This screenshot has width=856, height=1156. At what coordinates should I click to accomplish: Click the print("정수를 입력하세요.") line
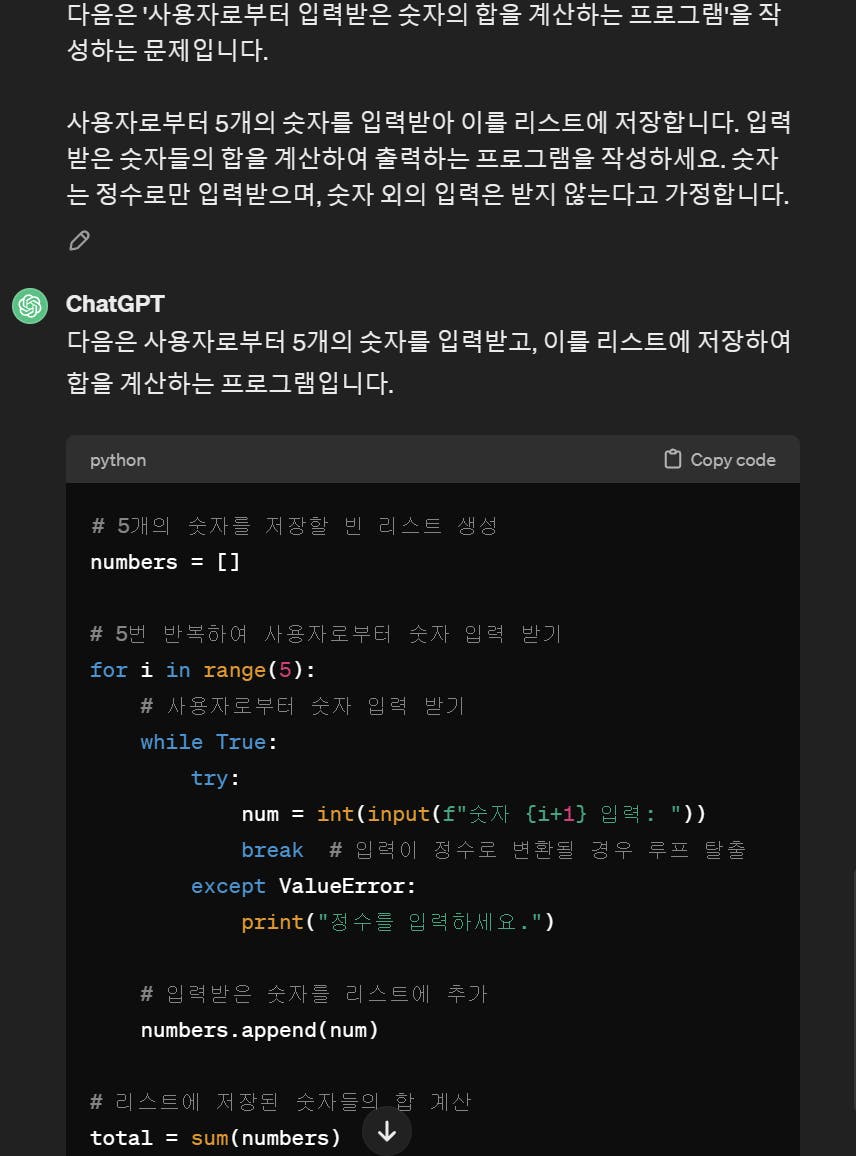pyautogui.click(x=398, y=922)
